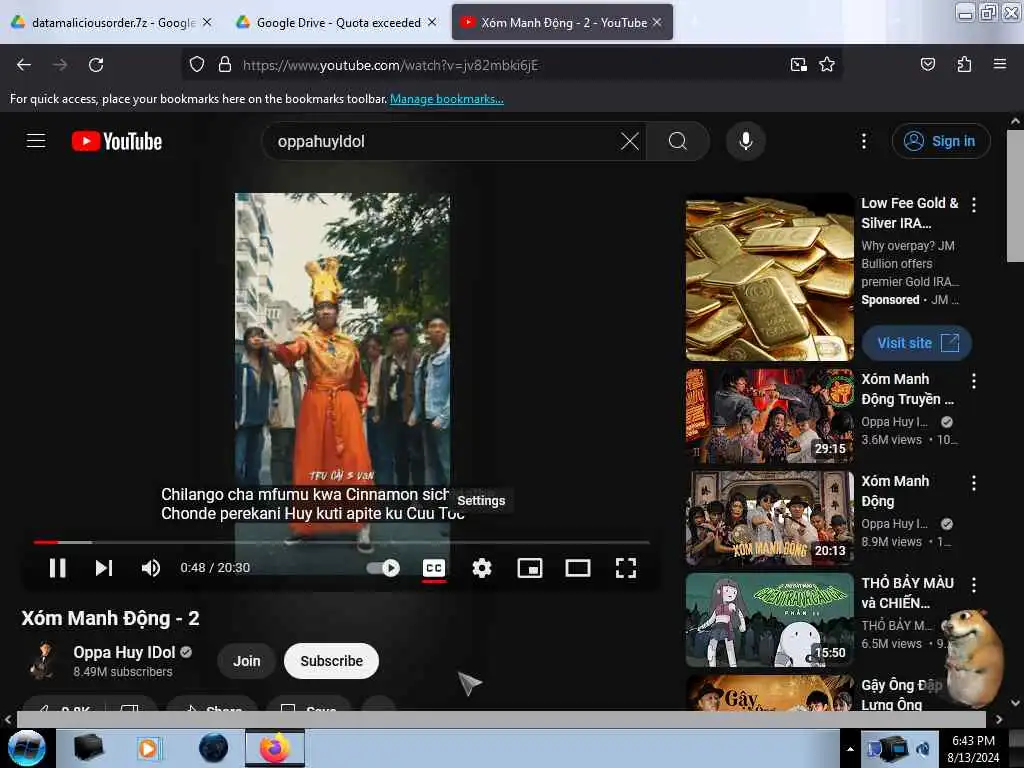Launch media player from taskbar

(x=148, y=748)
